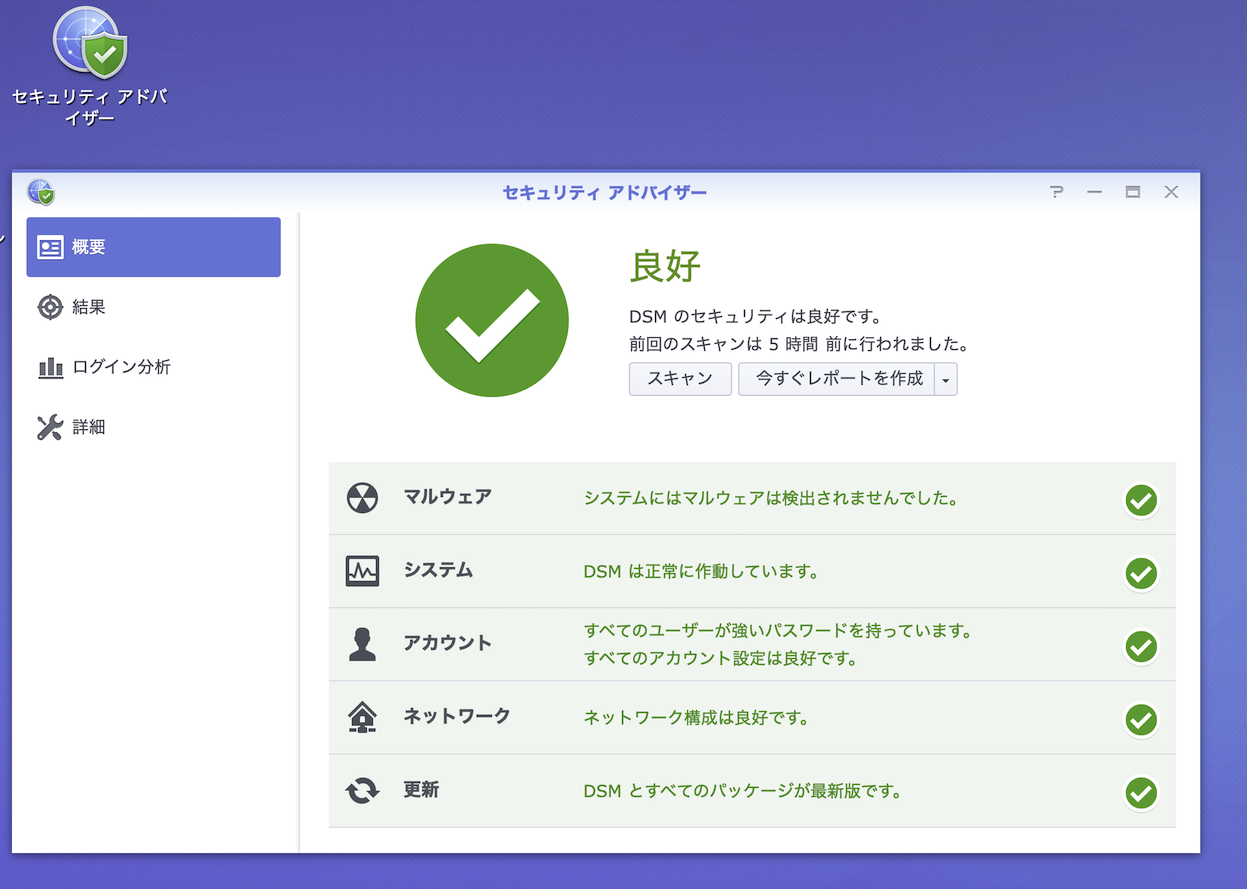1247x889 pixels.
Task: Expand the report button dropdown arrow
Action: coord(946,380)
